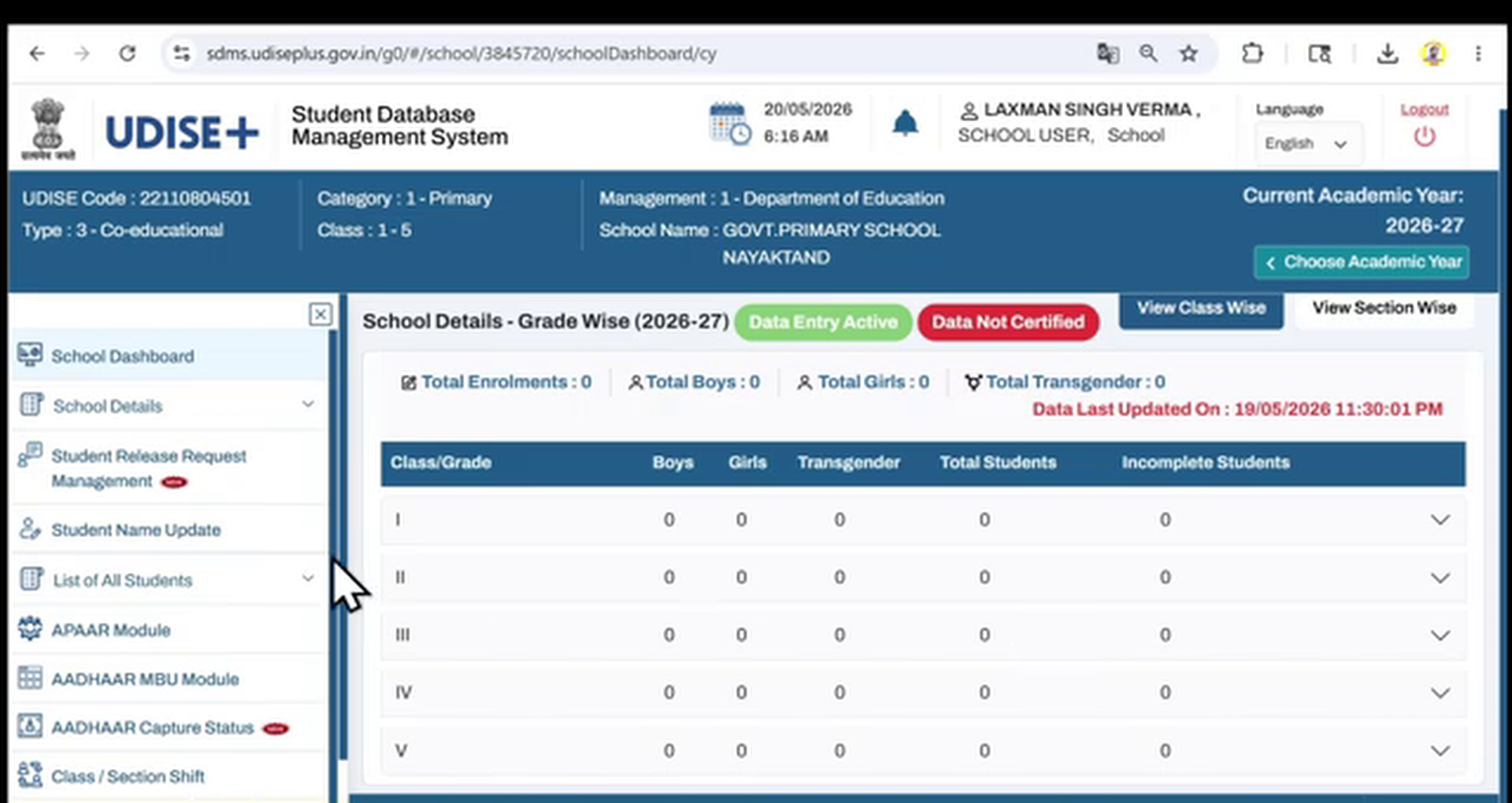1512x803 pixels.
Task: Collapse the sidebar with the X box icon
Action: pos(321,314)
